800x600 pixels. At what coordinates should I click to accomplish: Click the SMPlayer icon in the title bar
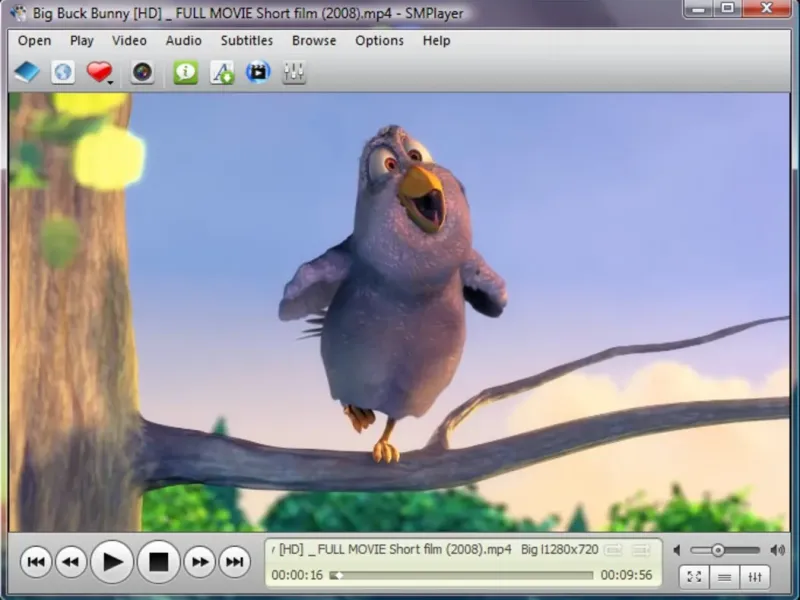click(x=18, y=13)
